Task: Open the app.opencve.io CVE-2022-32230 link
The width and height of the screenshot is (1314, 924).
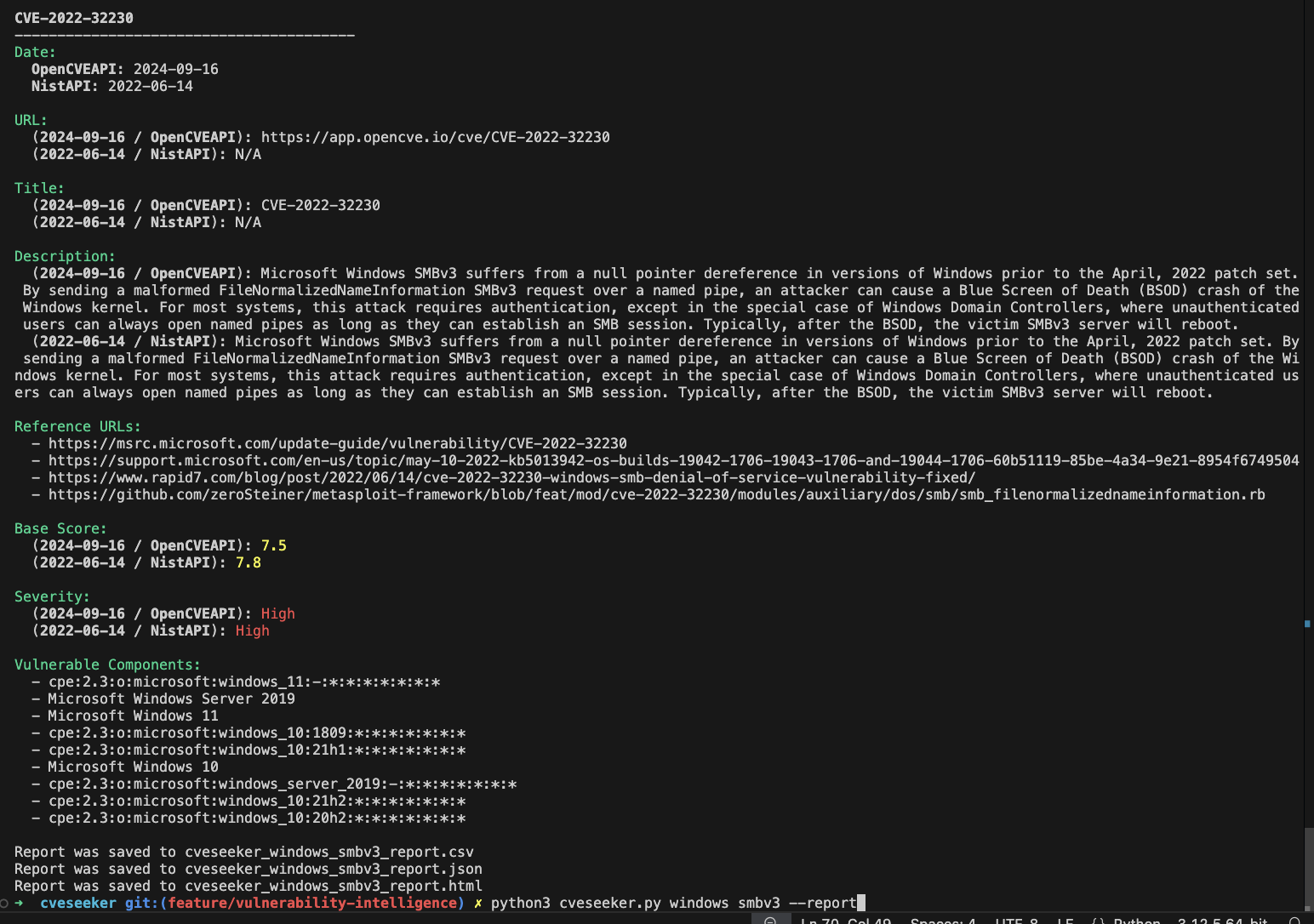Action: (x=435, y=137)
